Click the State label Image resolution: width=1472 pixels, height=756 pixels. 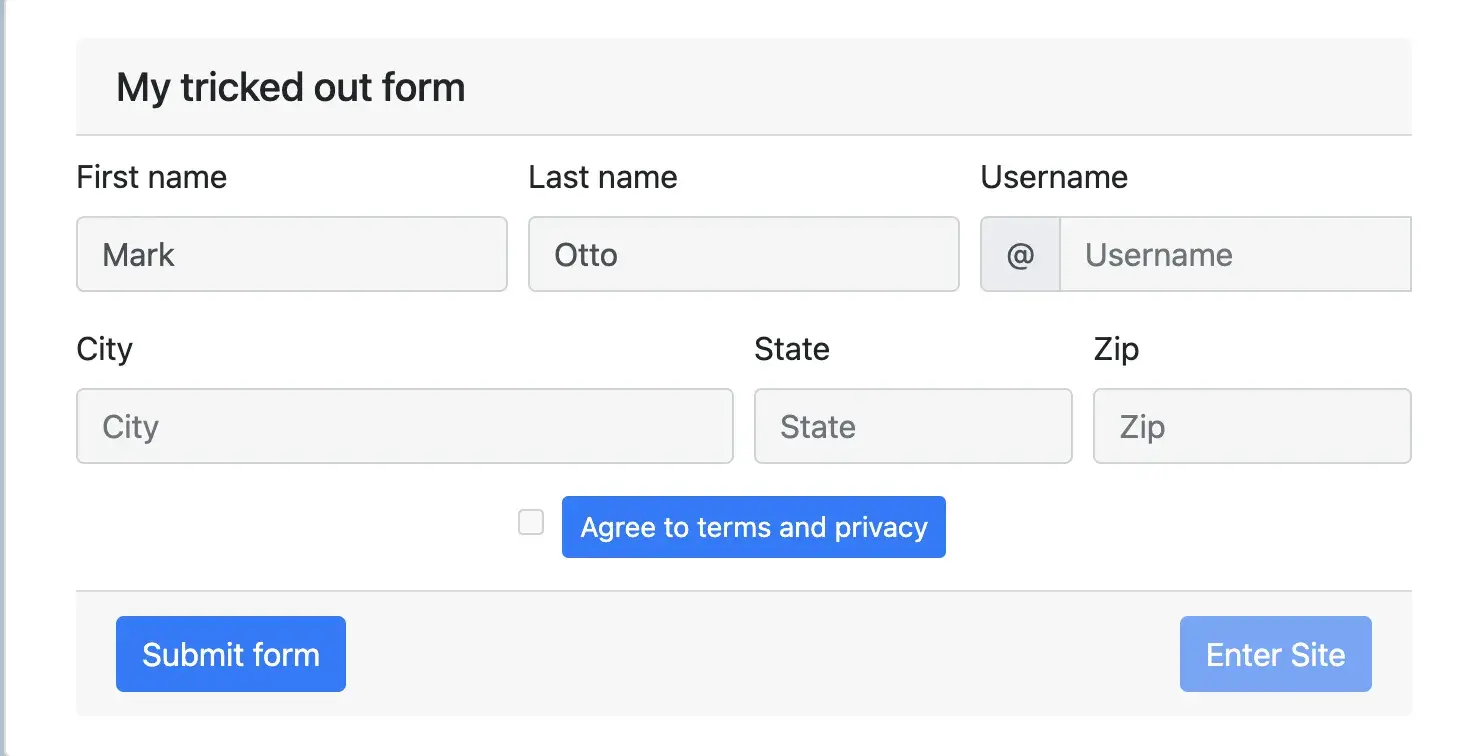[x=792, y=350]
